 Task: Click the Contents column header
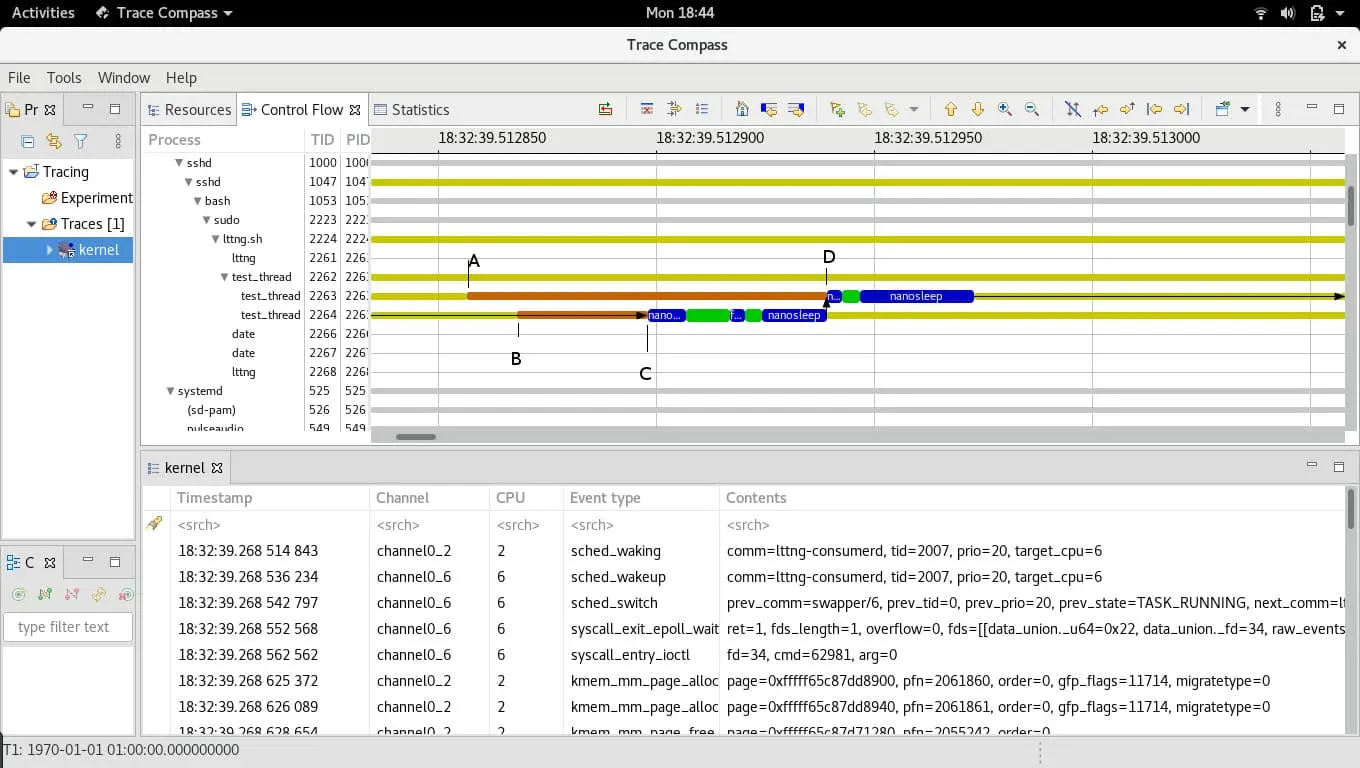(1032, 498)
